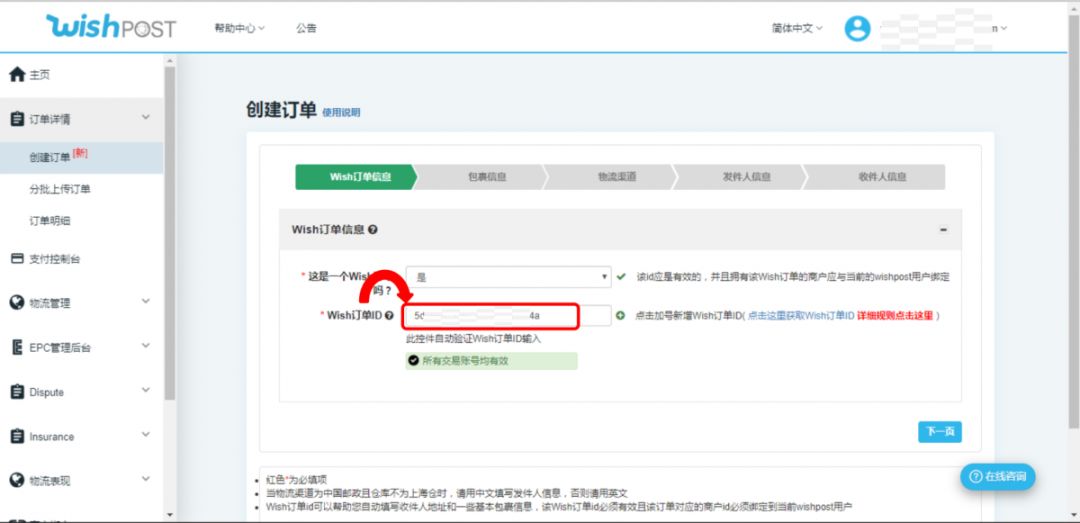The image size is (1080, 523).
Task: Click the red 详细规则点击这里 link
Action: [895, 316]
